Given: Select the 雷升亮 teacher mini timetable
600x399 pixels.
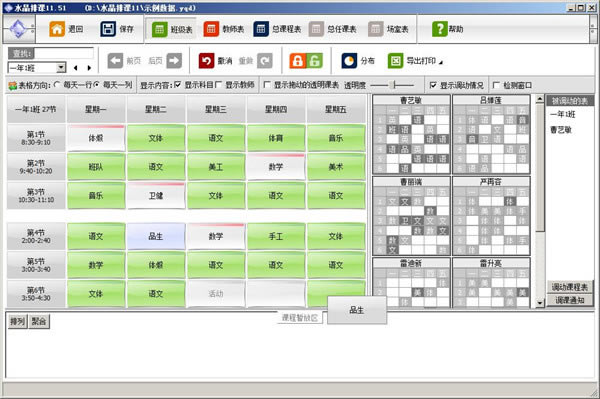Looking at the screenshot, I should tap(491, 283).
